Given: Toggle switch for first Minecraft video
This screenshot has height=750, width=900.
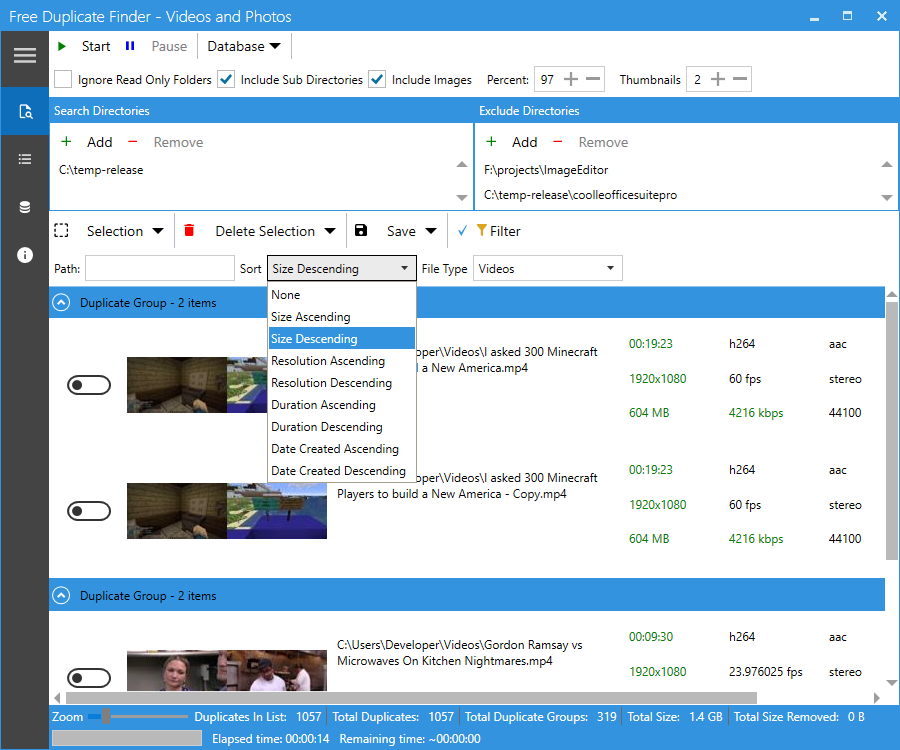Looking at the screenshot, I should [x=89, y=385].
